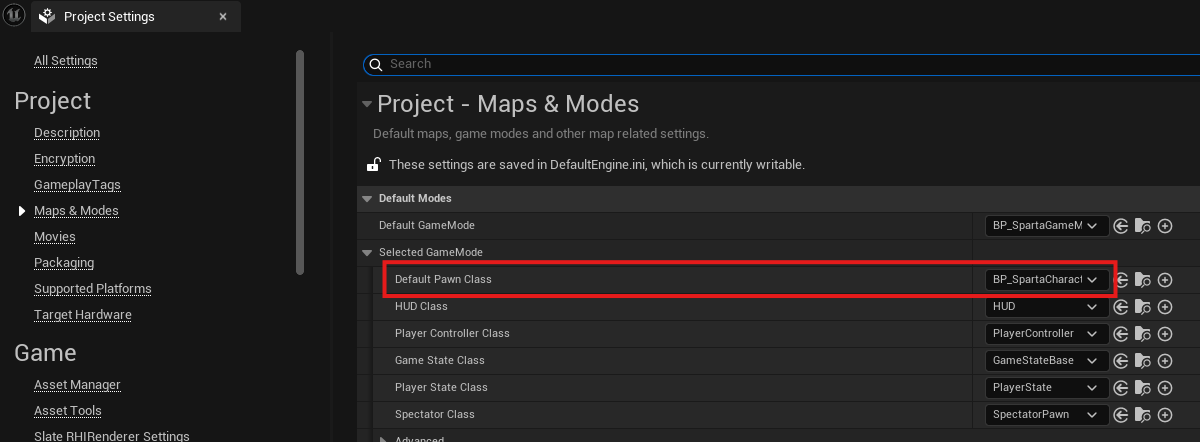Image resolution: width=1200 pixels, height=442 pixels.
Task: Use selected asset for Player Controller Class
Action: pos(1121,334)
